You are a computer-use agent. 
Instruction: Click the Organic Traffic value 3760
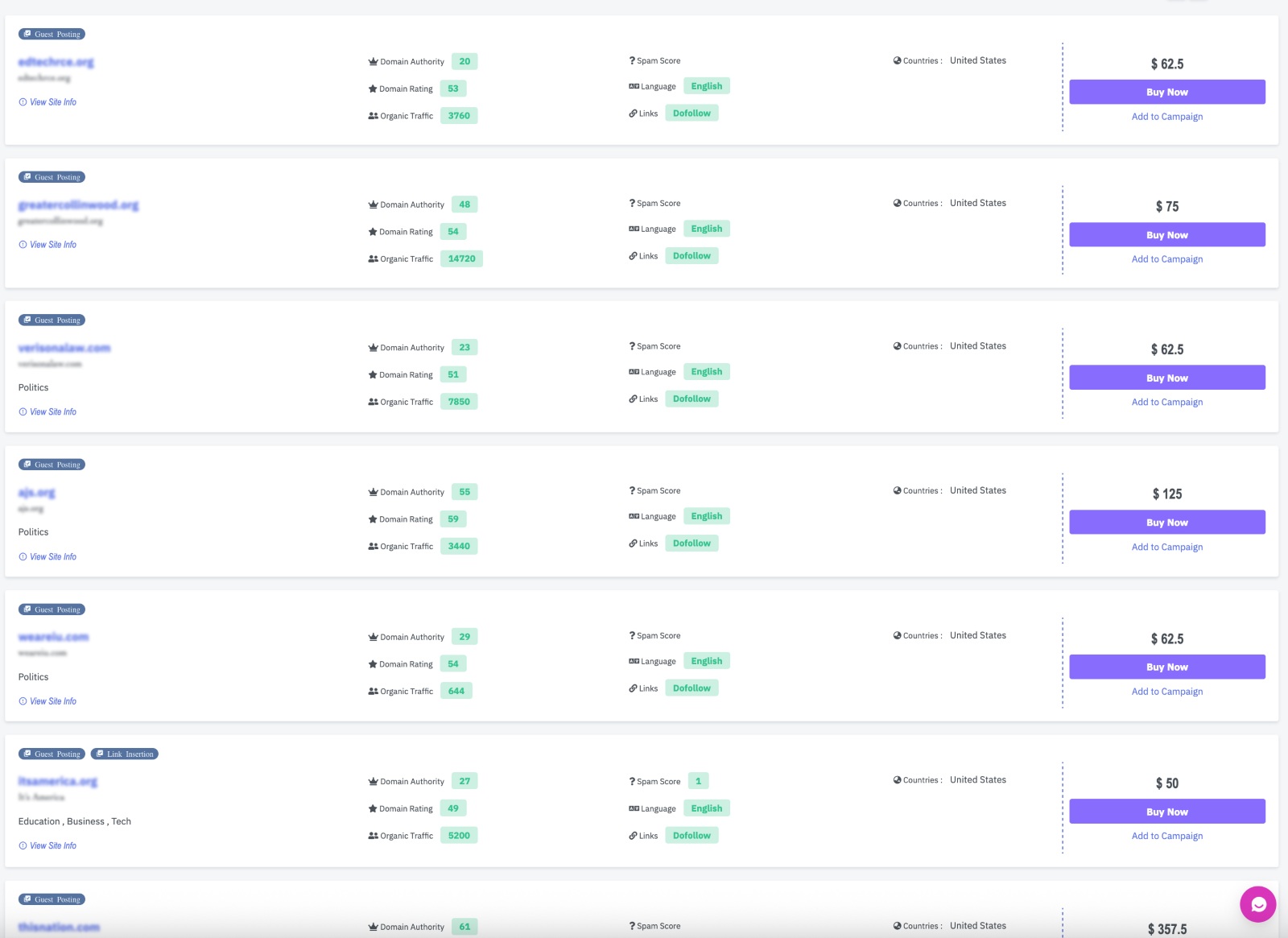click(x=459, y=116)
